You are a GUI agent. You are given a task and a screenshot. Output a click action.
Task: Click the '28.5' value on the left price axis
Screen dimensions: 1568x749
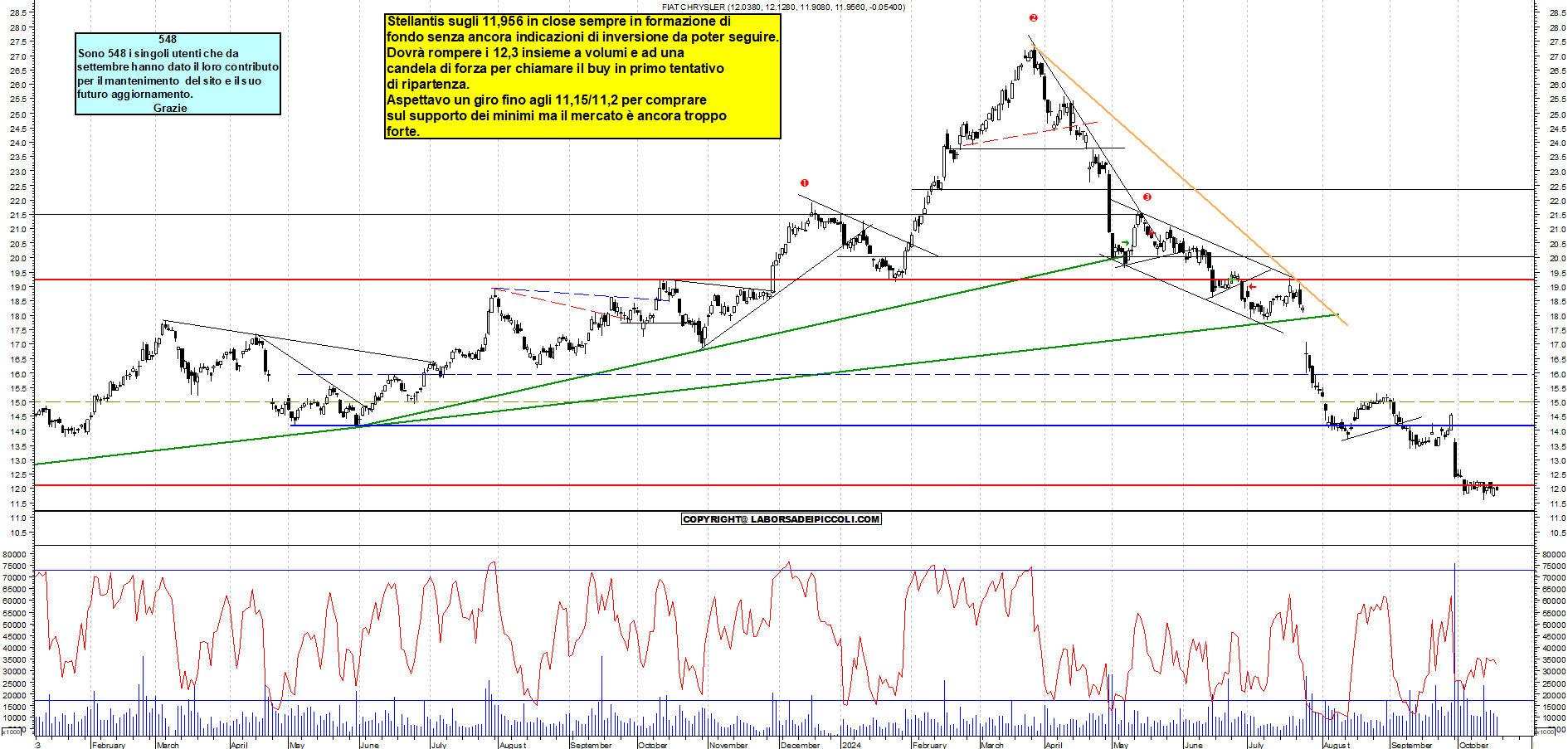pos(18,13)
